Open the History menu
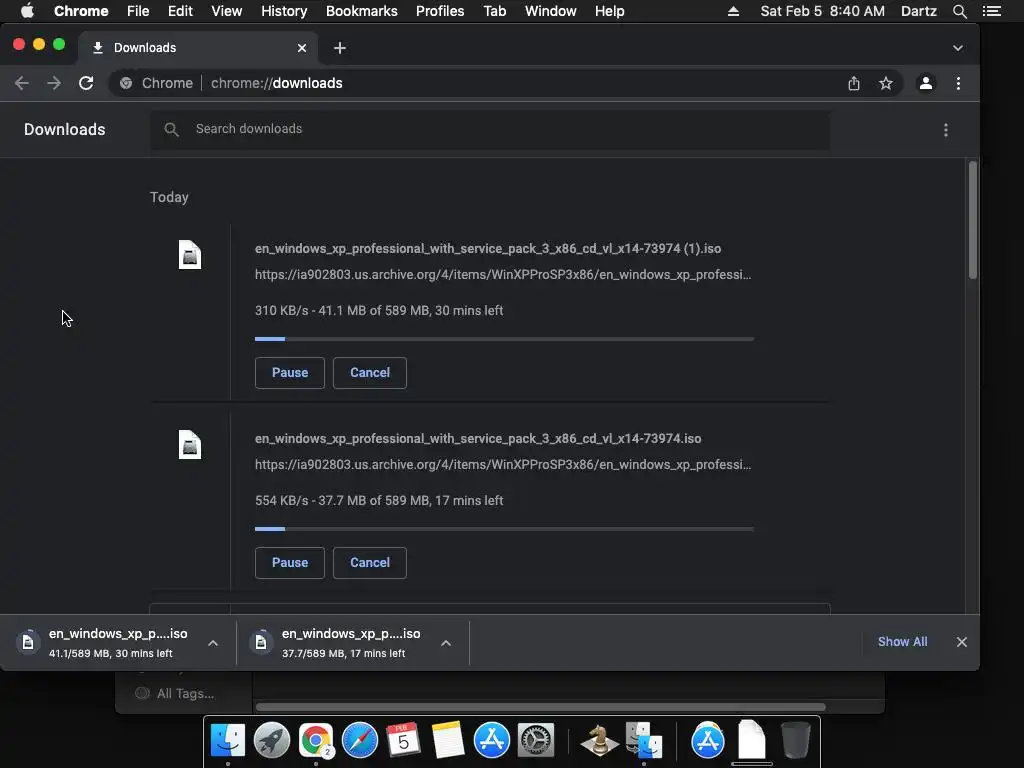 coord(284,11)
